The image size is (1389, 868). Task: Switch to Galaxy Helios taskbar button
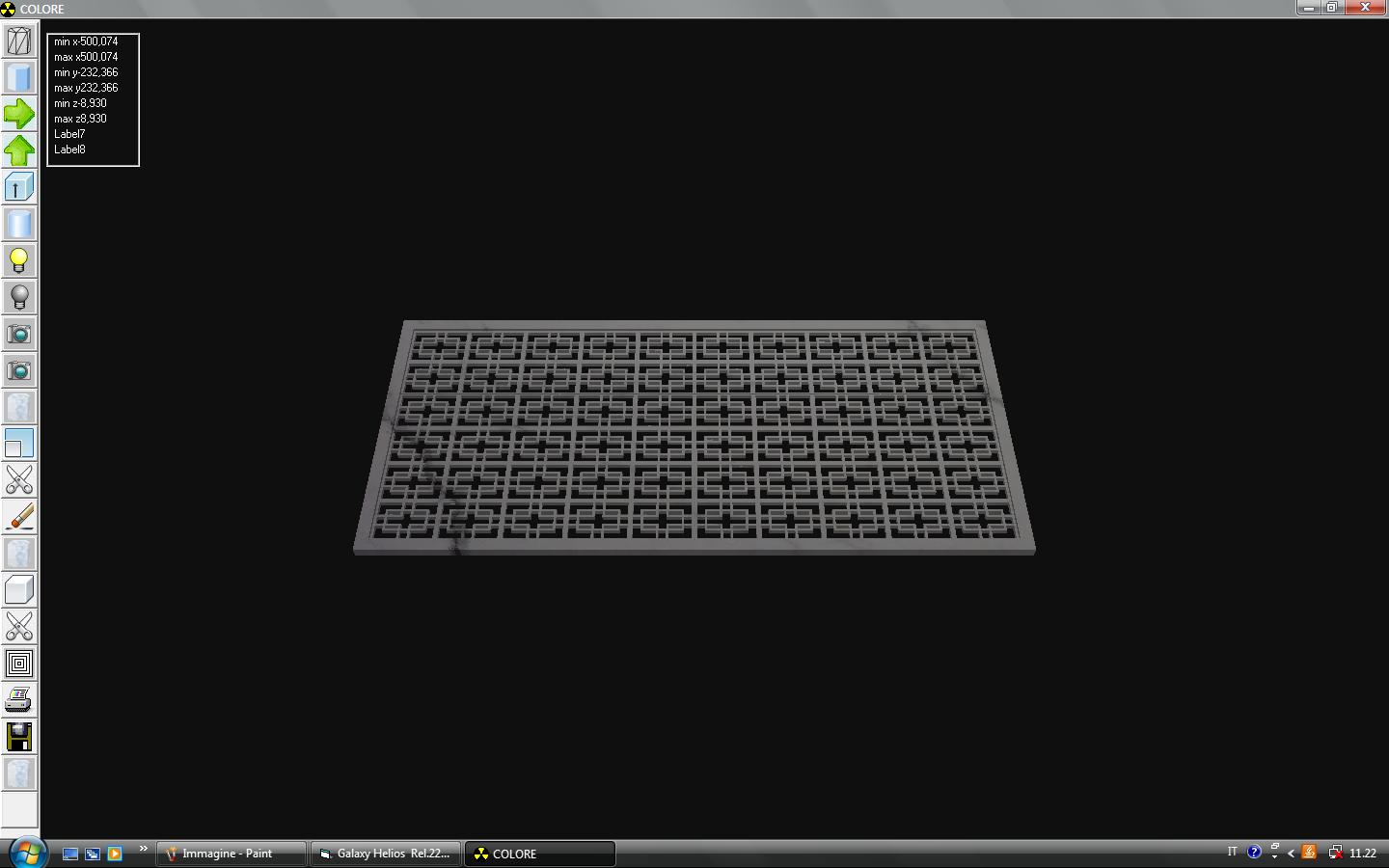click(386, 854)
